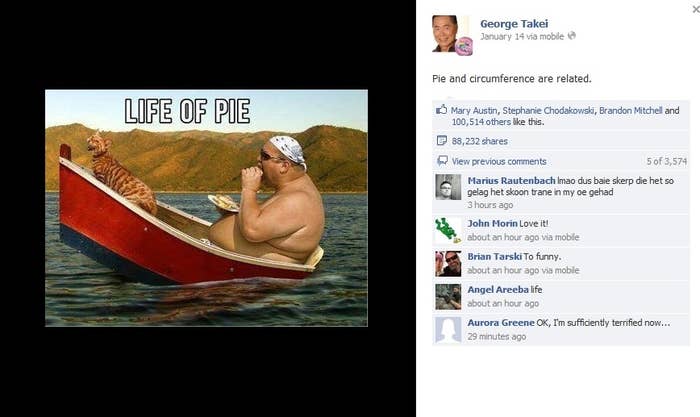Open Brian Tarski's profile picture
The height and width of the screenshot is (417, 700).
[448, 263]
